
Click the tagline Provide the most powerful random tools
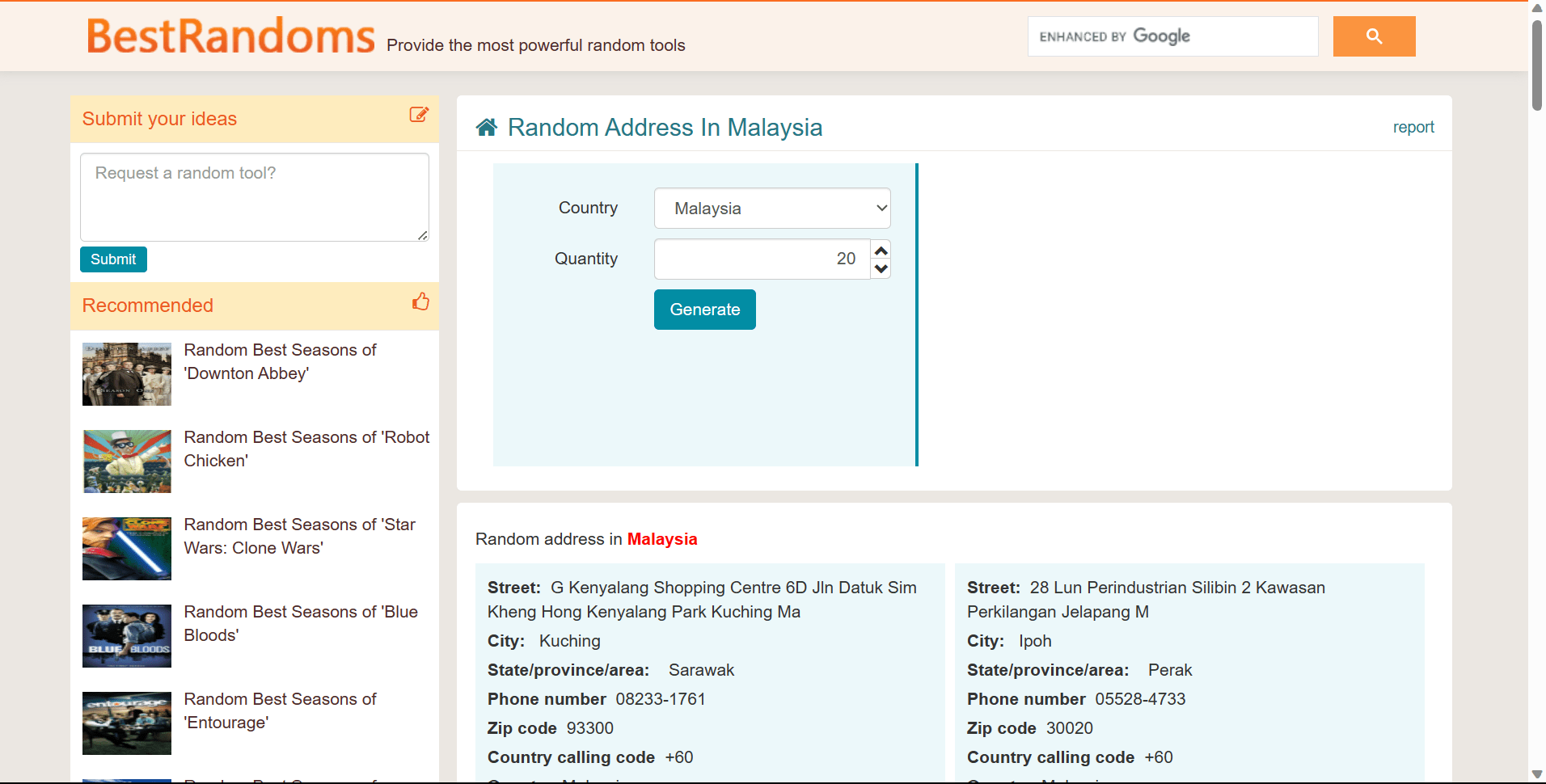pos(536,45)
